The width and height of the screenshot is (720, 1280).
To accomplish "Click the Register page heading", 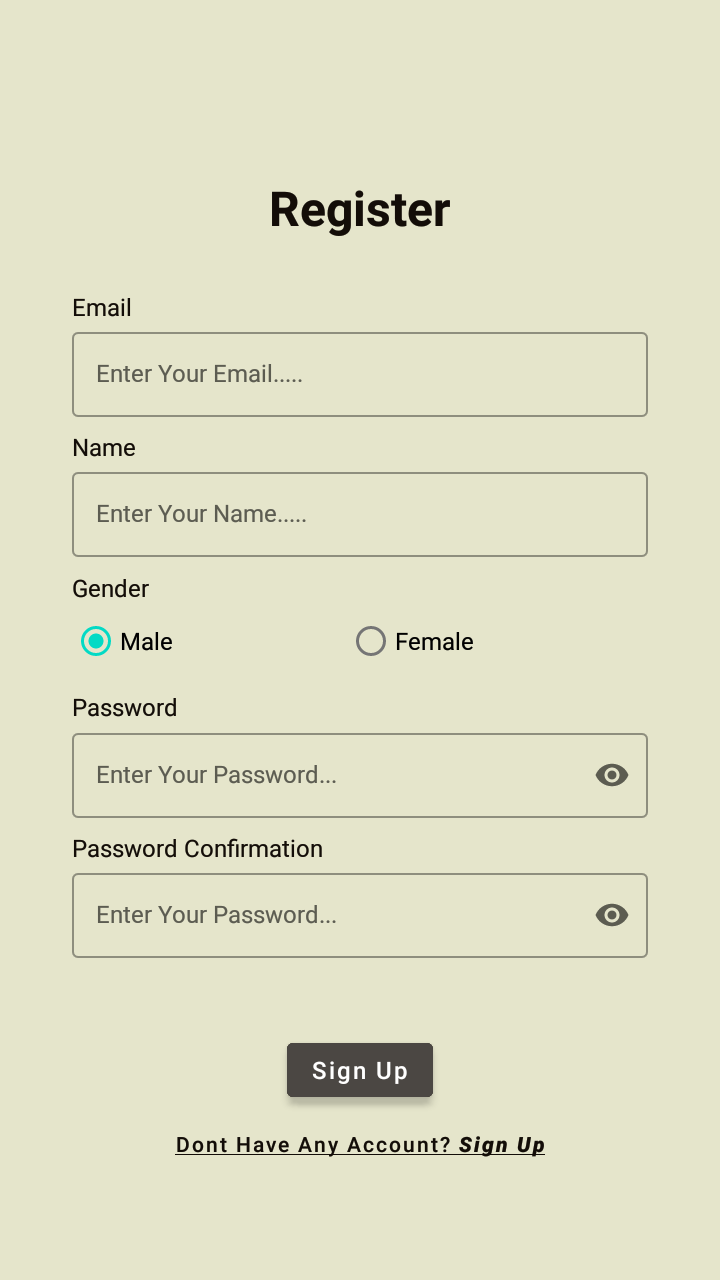I will tap(360, 209).
